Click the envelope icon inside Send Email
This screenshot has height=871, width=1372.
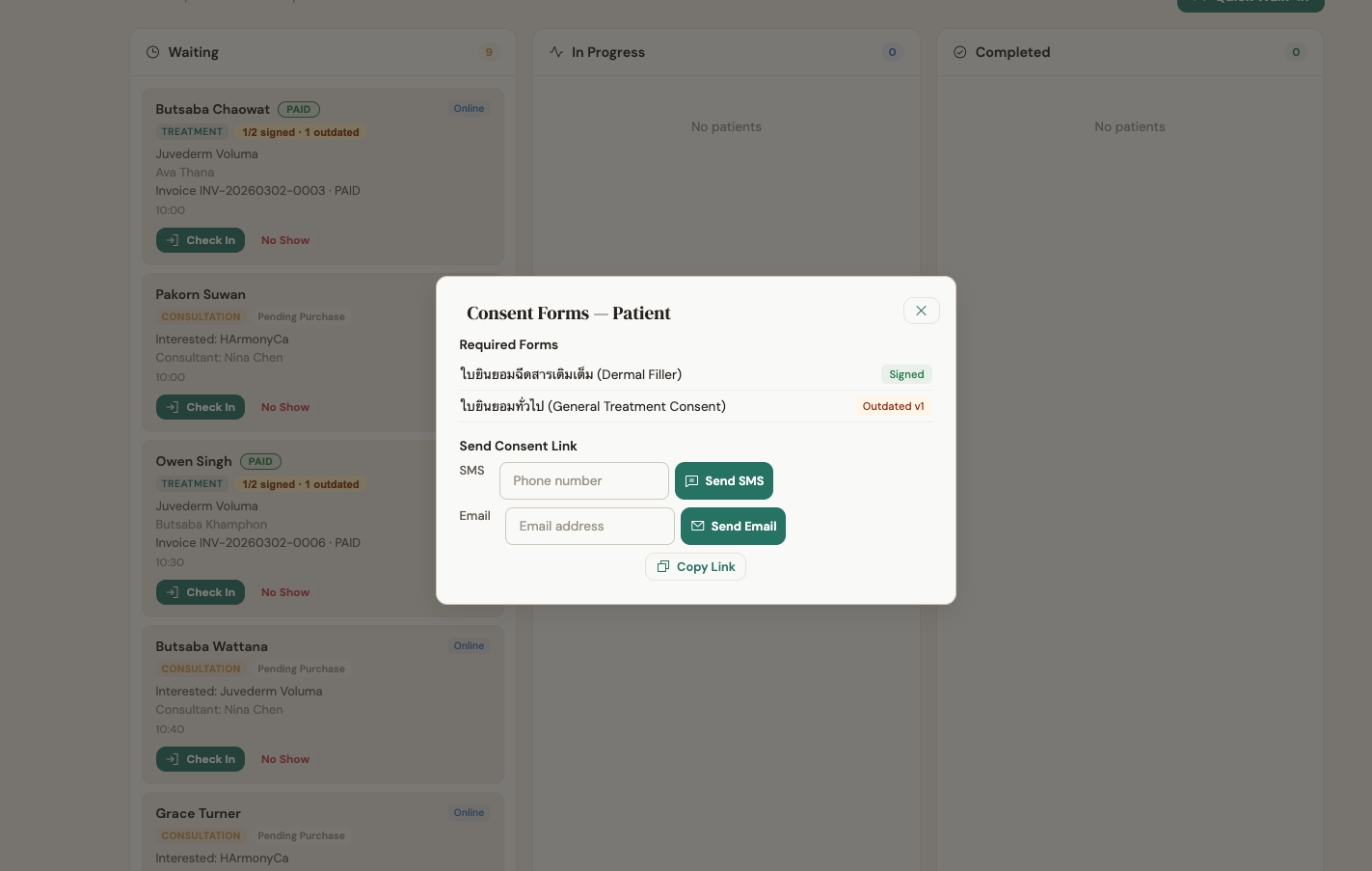698,526
